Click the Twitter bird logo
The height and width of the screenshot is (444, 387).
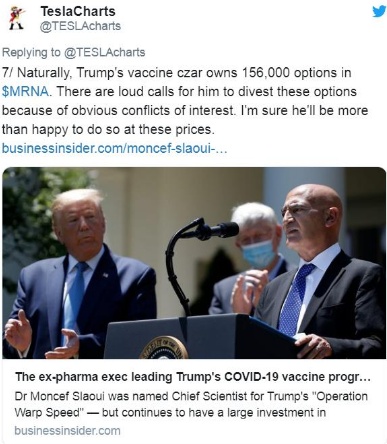point(379,11)
